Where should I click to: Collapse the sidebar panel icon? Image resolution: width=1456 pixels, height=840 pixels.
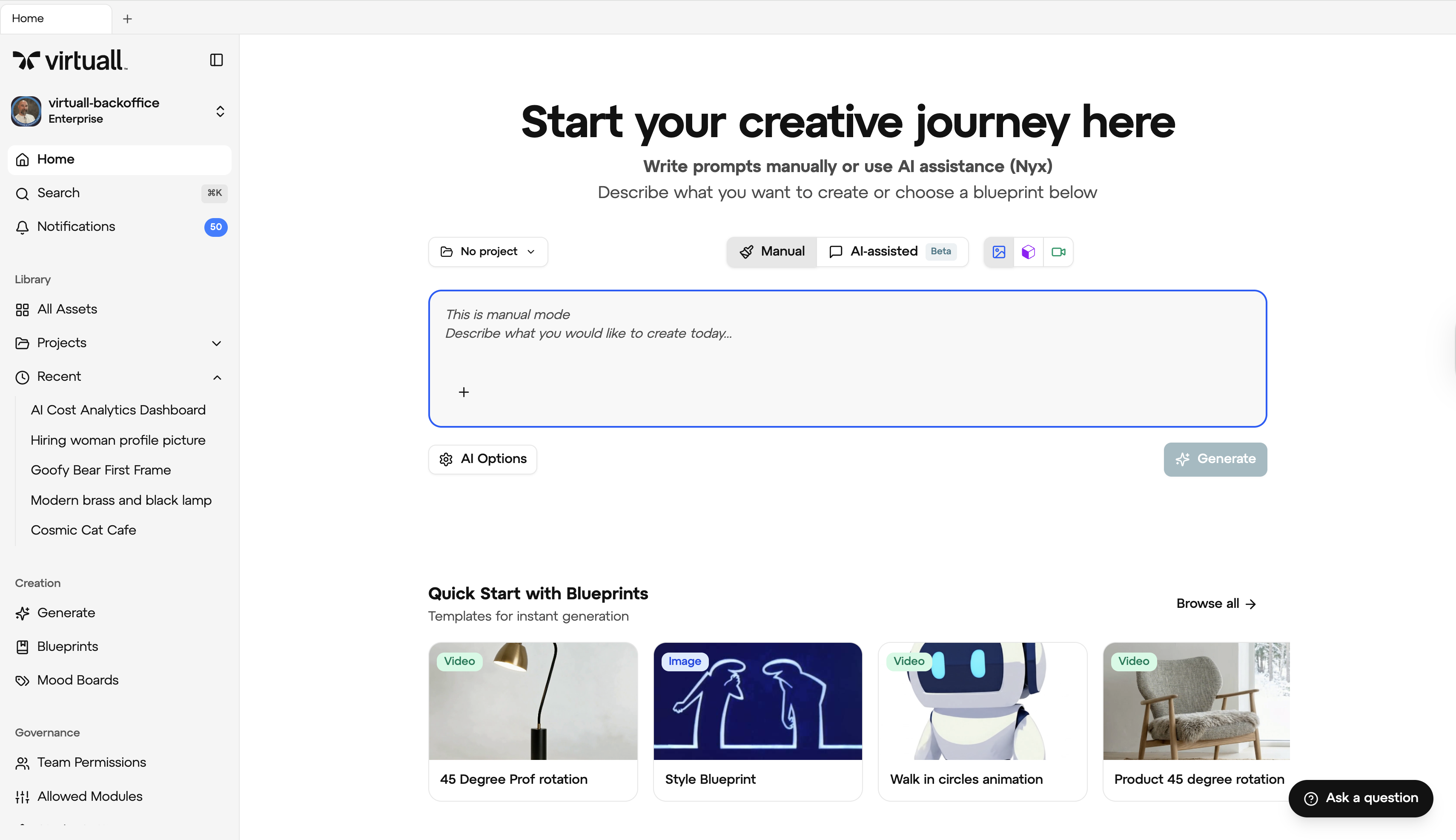[x=216, y=60]
